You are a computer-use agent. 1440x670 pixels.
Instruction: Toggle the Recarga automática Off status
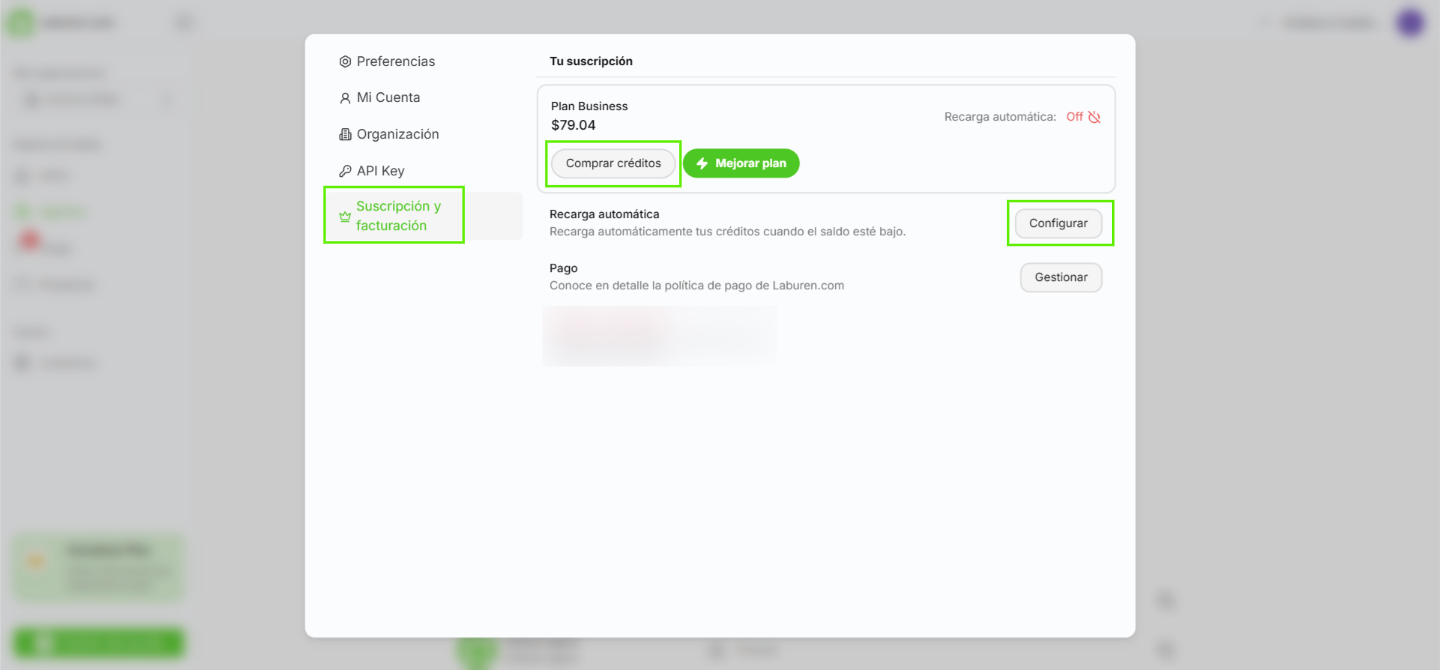coord(1074,117)
